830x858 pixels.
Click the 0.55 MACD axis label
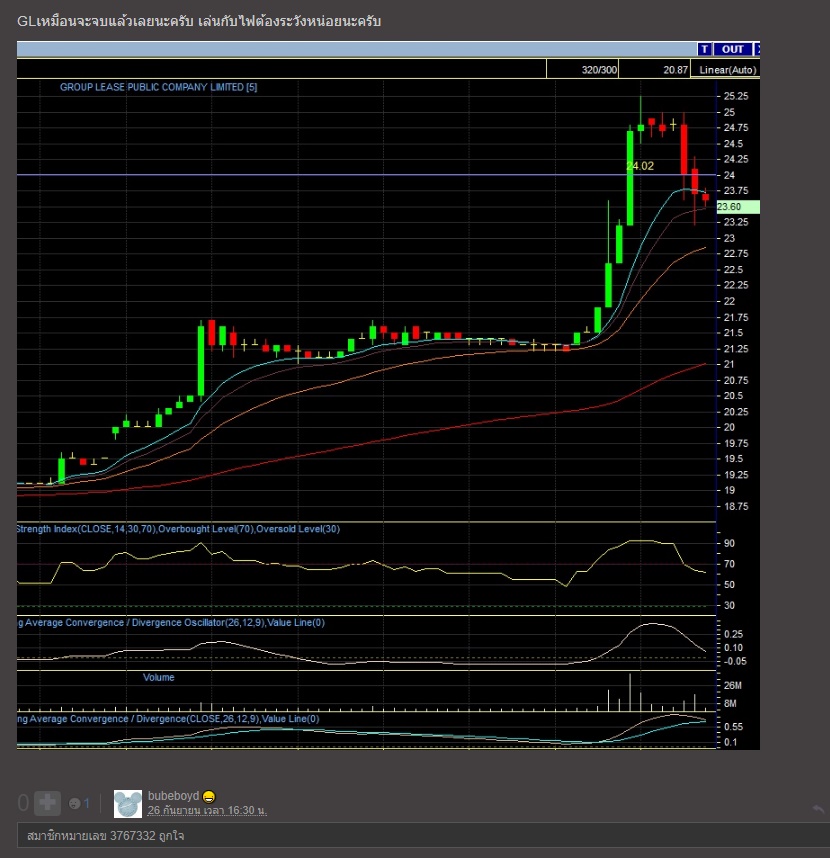coord(734,727)
